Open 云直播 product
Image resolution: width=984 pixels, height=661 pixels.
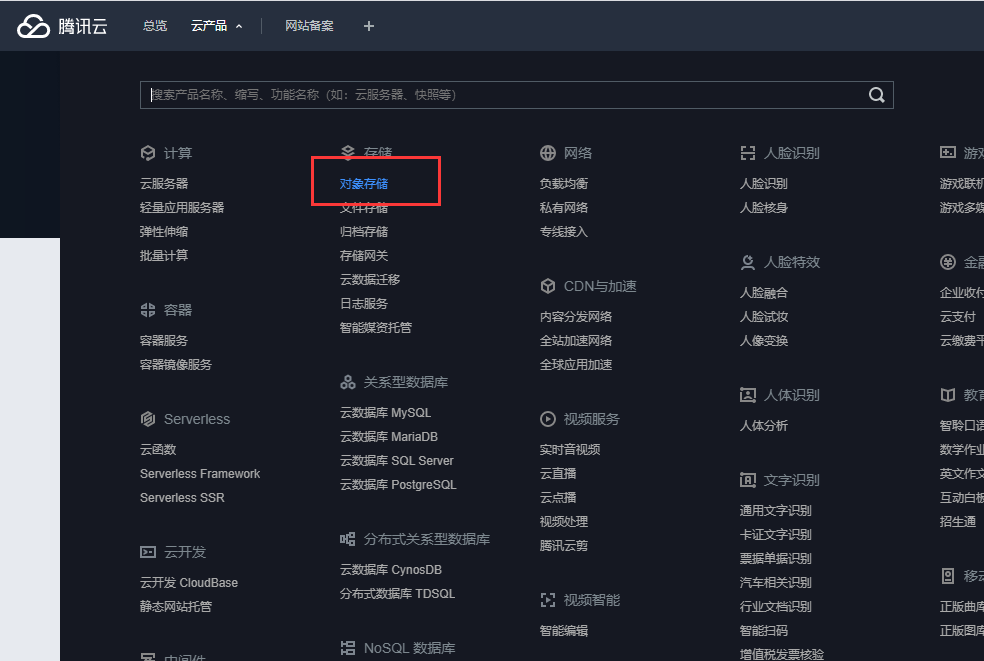point(558,474)
